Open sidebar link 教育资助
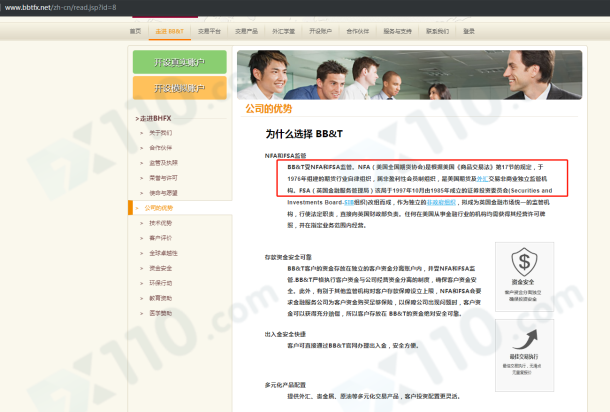Image resolution: width=610 pixels, height=412 pixels. (161, 298)
